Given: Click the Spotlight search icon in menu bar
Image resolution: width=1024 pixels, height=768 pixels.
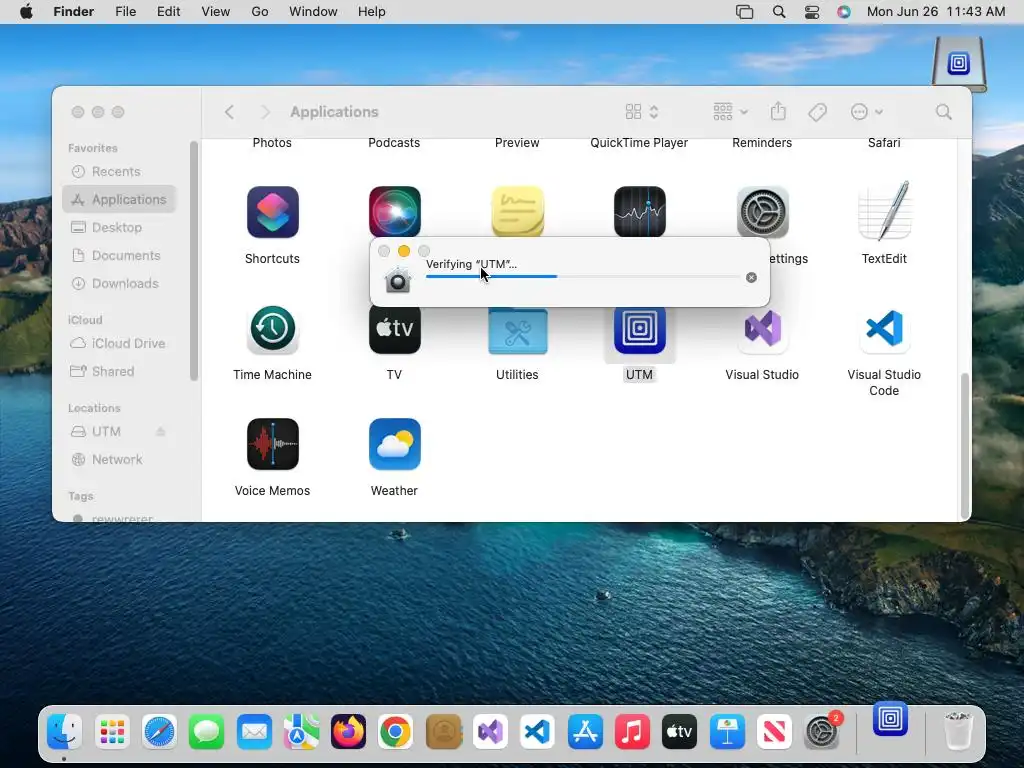Looking at the screenshot, I should 778,12.
